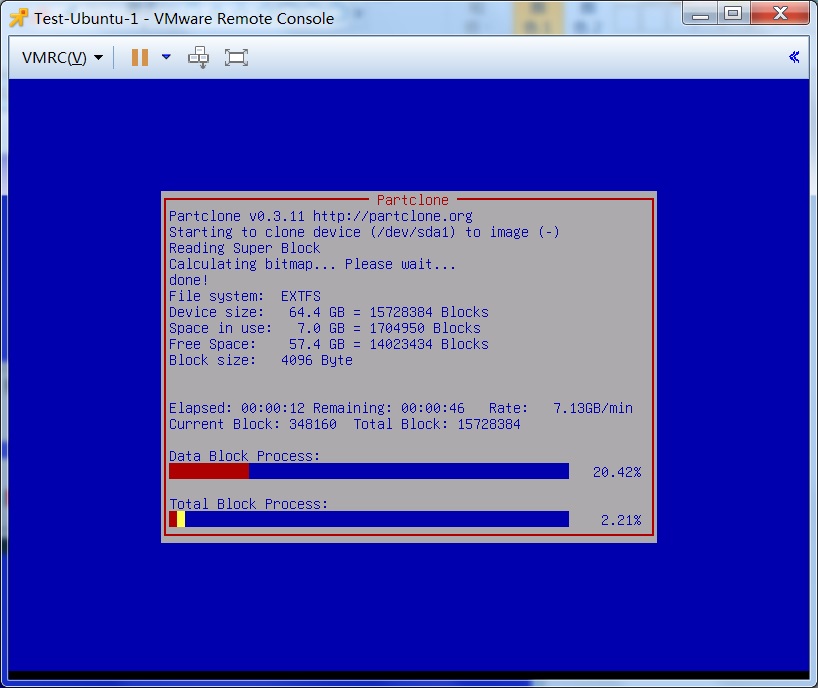Open the VMRC(V) menu
The width and height of the screenshot is (818, 688).
[x=62, y=58]
